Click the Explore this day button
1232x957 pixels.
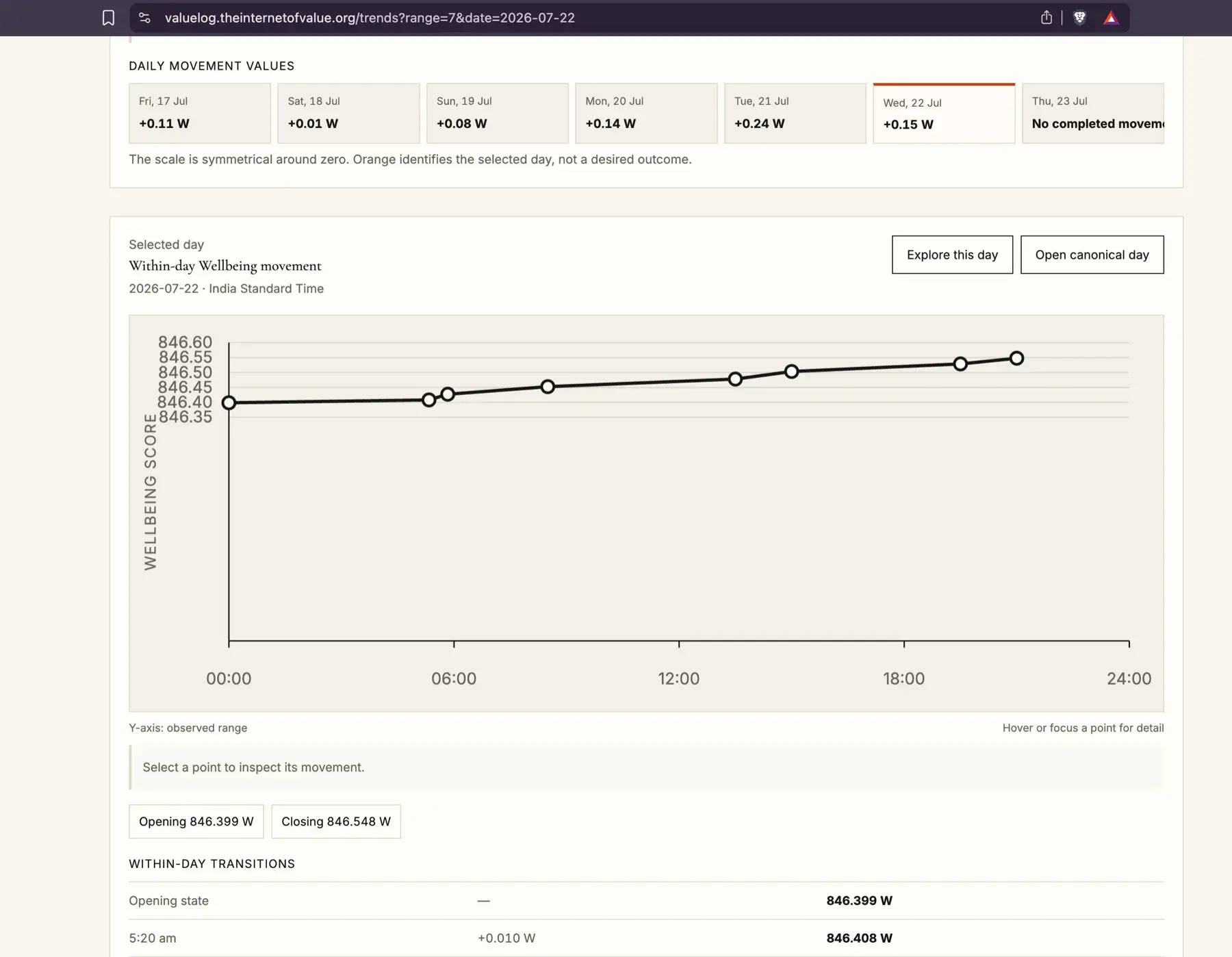pos(952,255)
